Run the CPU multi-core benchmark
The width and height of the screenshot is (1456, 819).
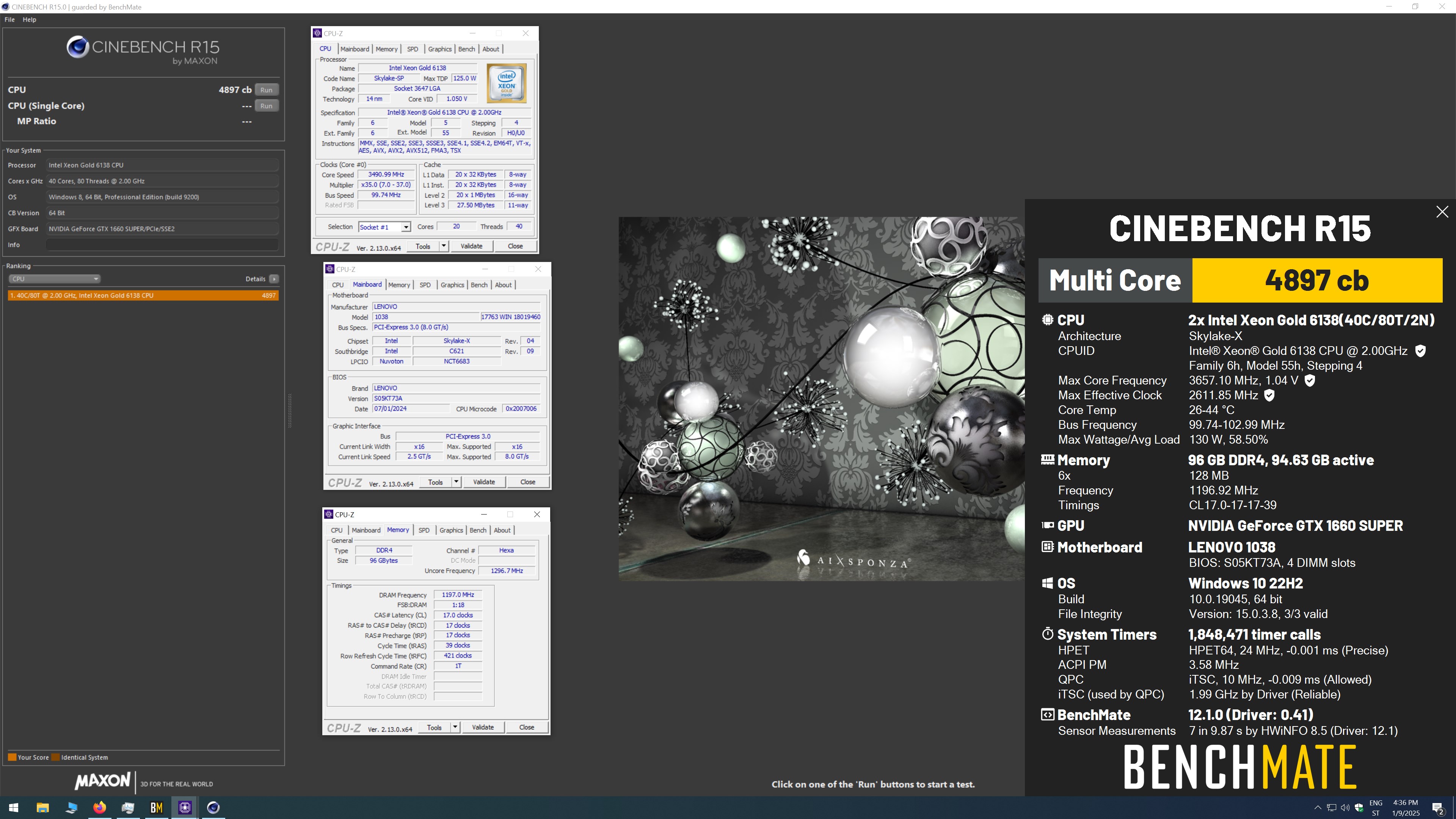point(266,90)
